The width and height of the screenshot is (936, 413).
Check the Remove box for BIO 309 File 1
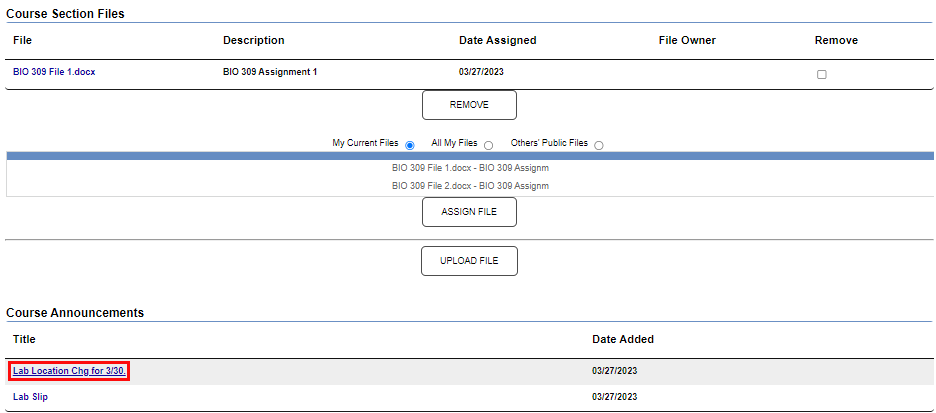coord(822,75)
